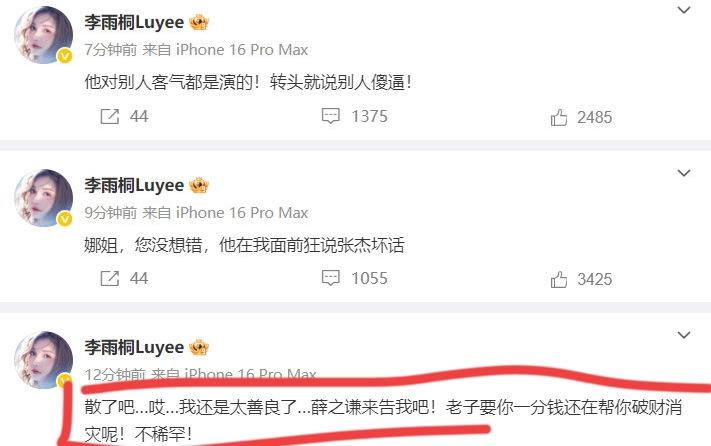Open profile avatar of third post
Image resolution: width=711 pixels, height=446 pixels.
click(44, 360)
